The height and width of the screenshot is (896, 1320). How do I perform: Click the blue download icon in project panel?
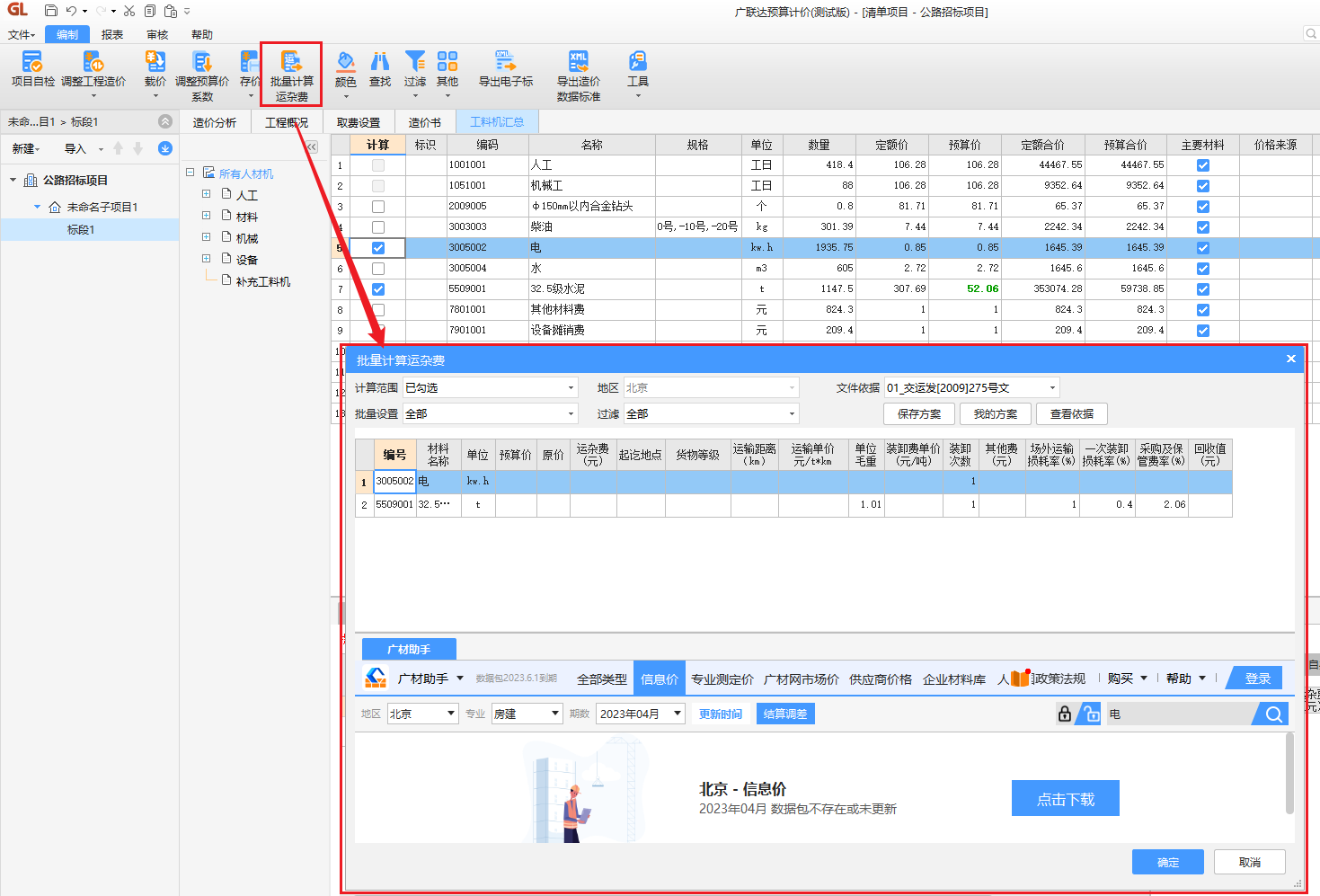click(165, 148)
